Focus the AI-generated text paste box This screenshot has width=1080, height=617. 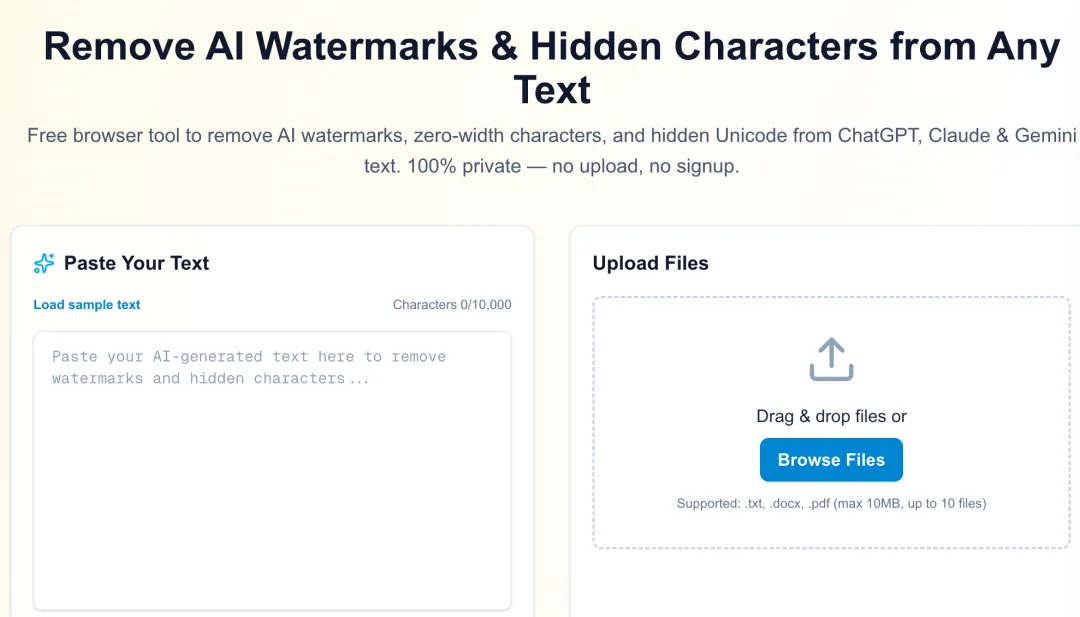(272, 470)
